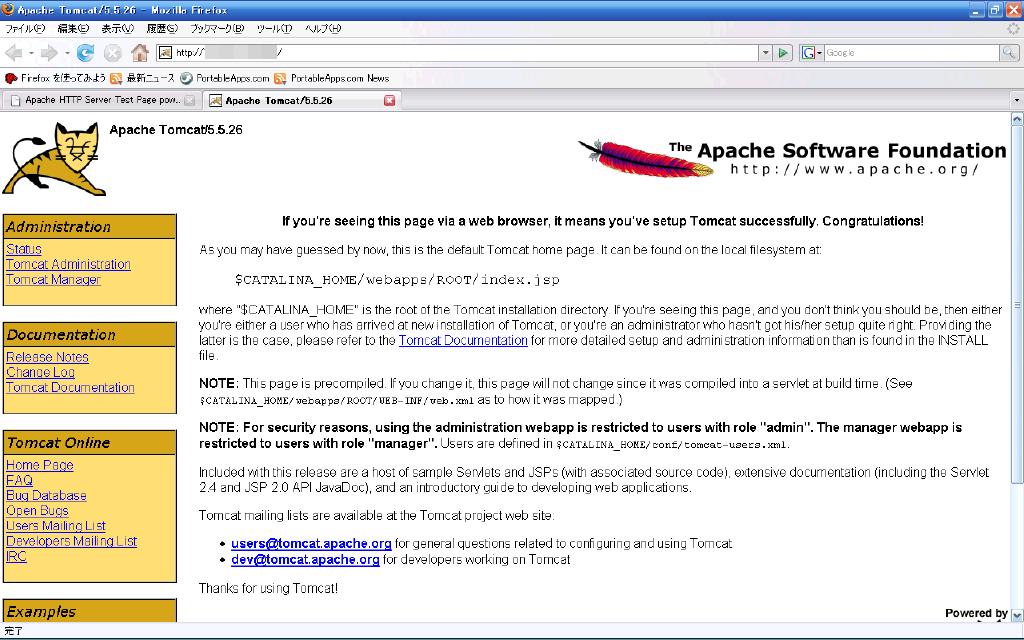Click the $CATALINA_HOME/webapps/ROOT/index.jsp path text
Viewport: 1024px width, 640px height.
click(397, 280)
